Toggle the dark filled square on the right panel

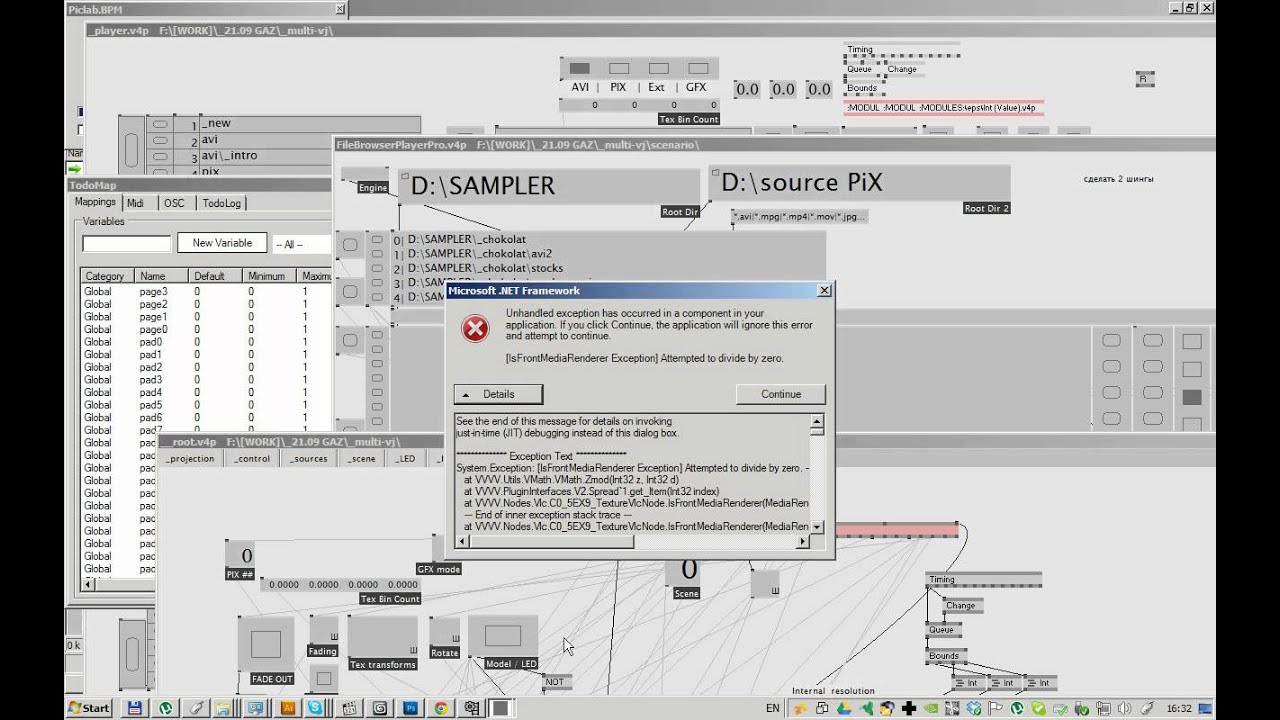point(1191,398)
